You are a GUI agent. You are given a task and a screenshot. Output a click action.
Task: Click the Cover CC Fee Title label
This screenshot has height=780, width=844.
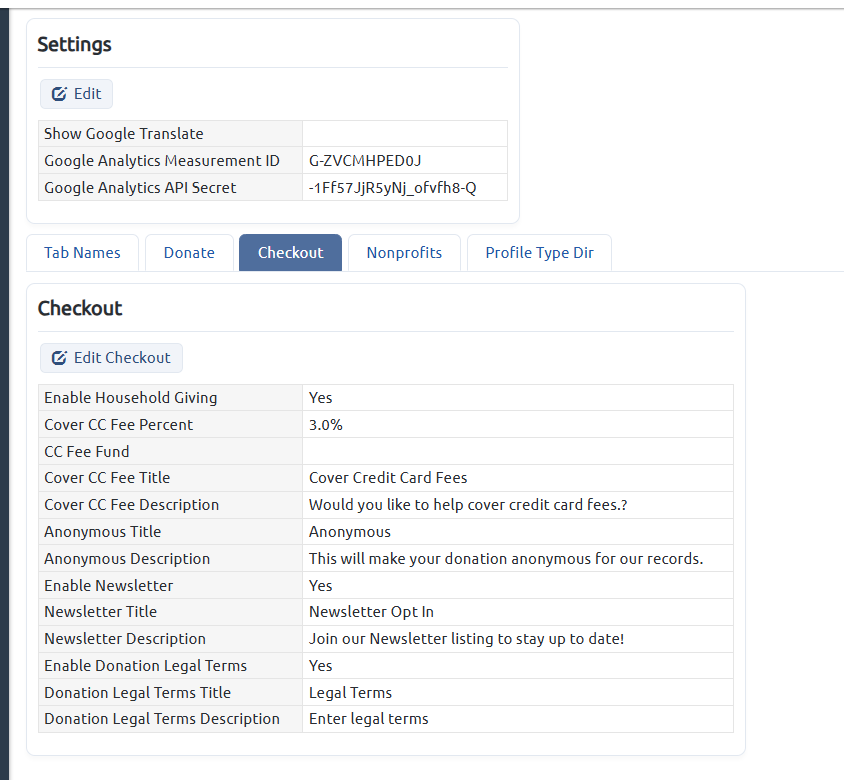pyautogui.click(x=107, y=477)
